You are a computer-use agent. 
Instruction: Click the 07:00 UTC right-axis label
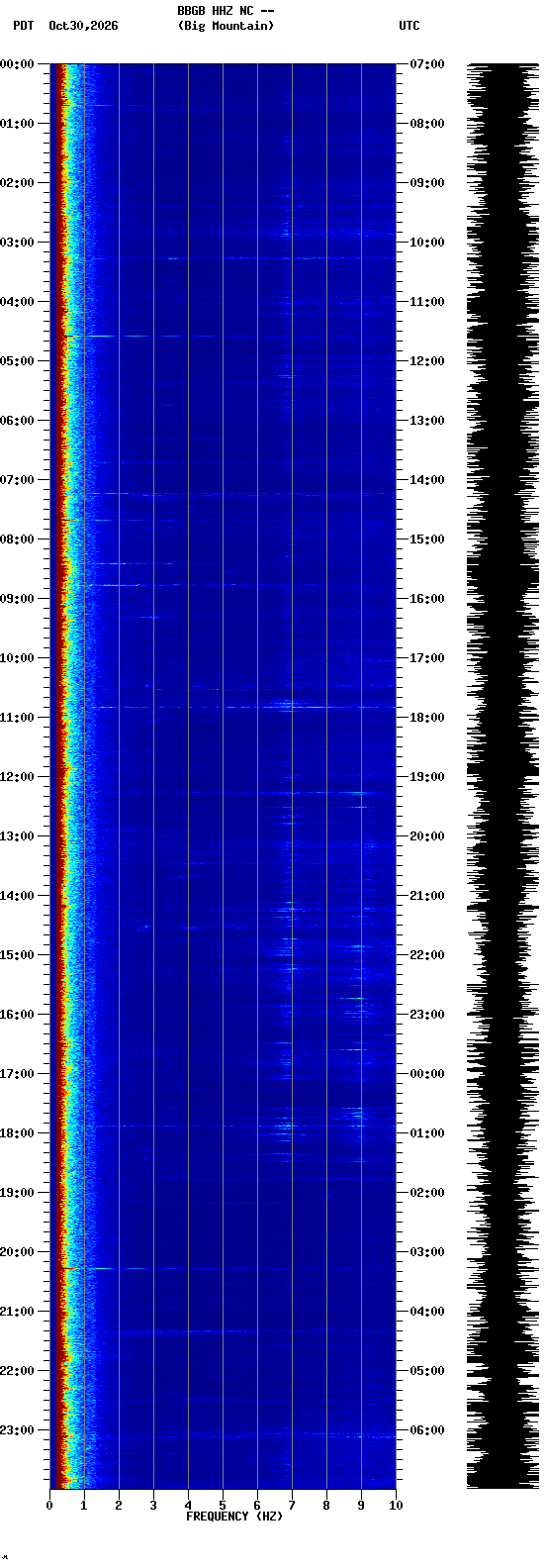coord(426,64)
